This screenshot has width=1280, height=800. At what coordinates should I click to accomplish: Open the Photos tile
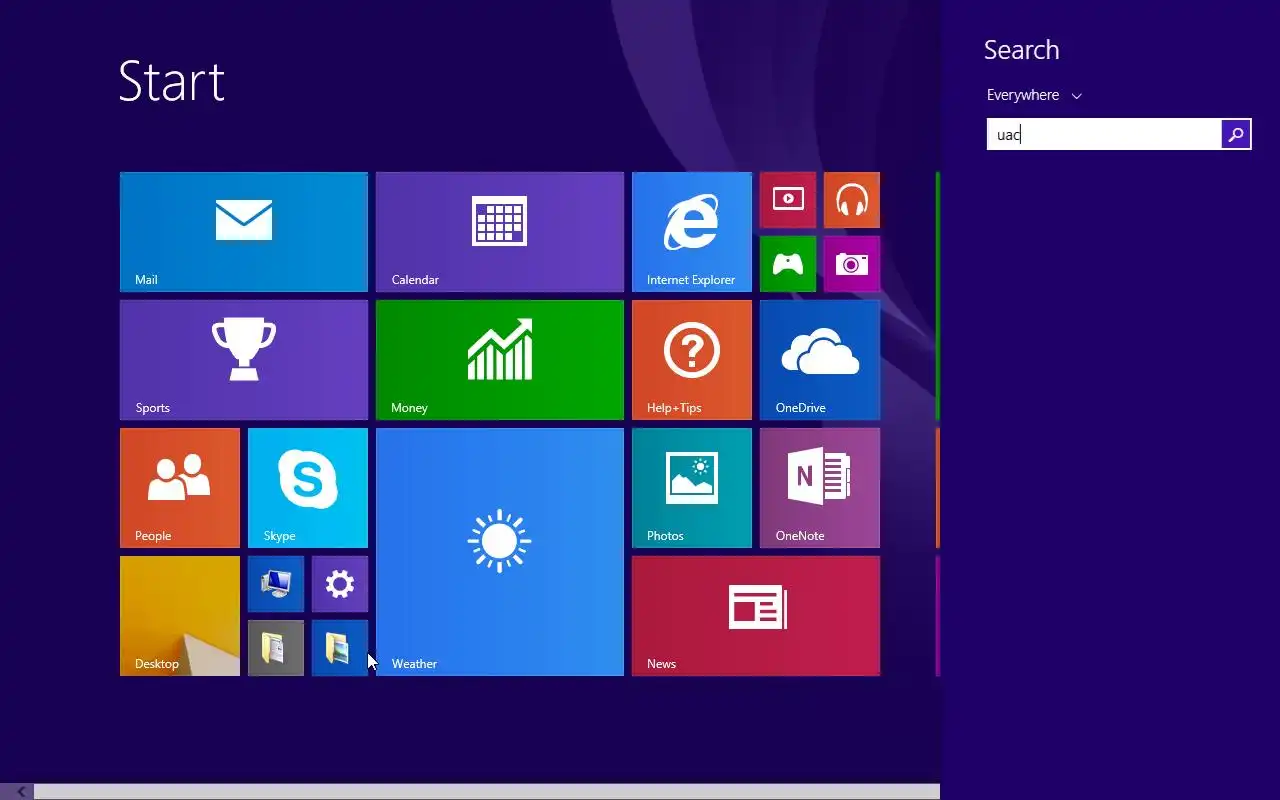692,488
